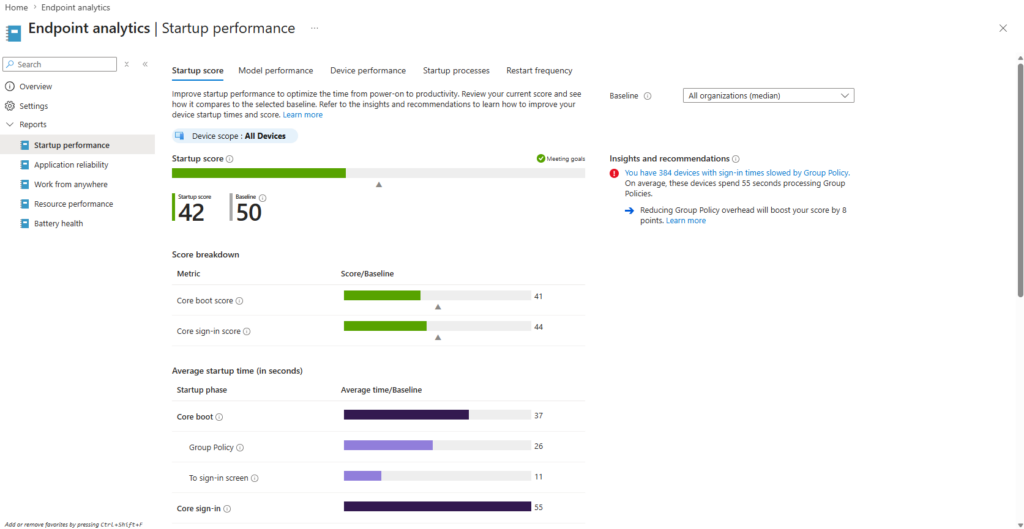Click info icon for Core sign-in score
The width and height of the screenshot is (1024, 529).
[x=247, y=331]
